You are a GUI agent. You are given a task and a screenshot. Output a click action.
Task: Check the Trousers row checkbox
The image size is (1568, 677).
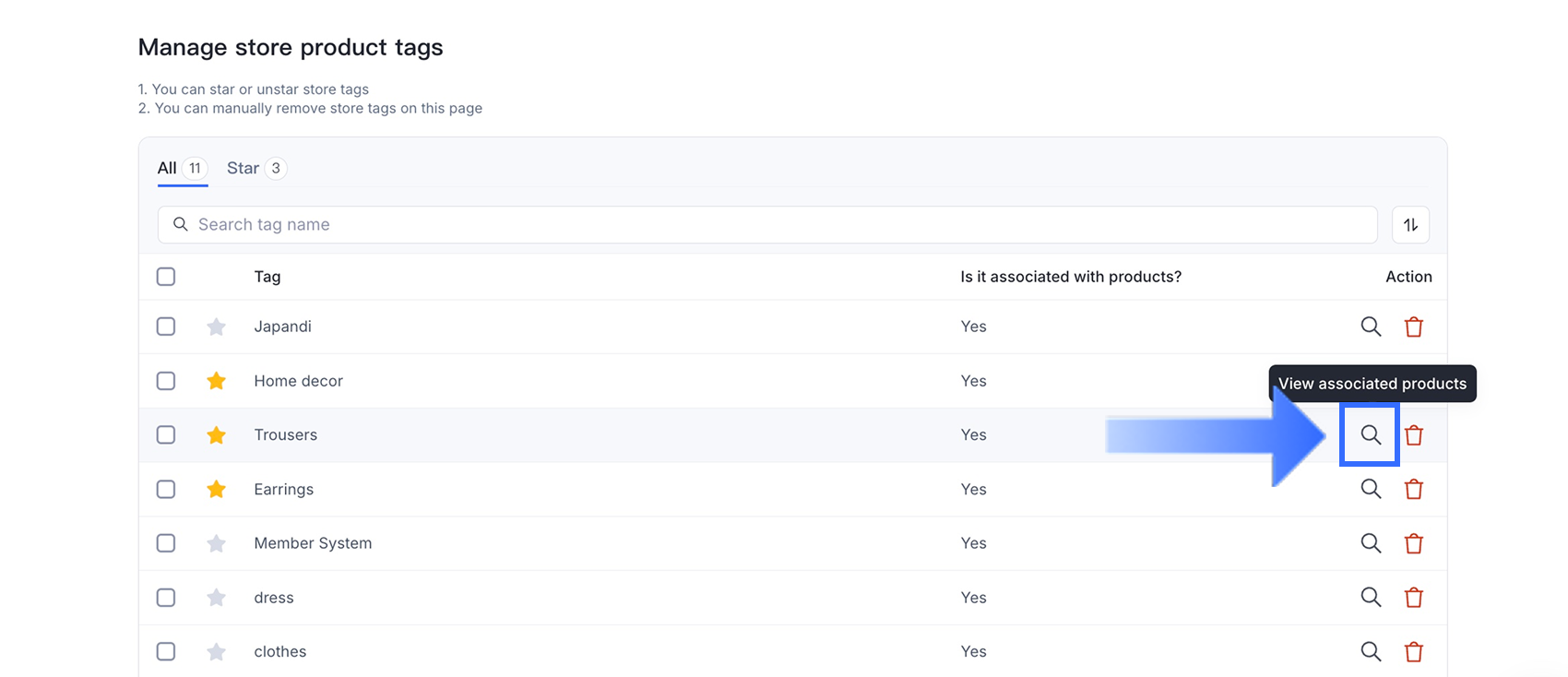pos(166,434)
